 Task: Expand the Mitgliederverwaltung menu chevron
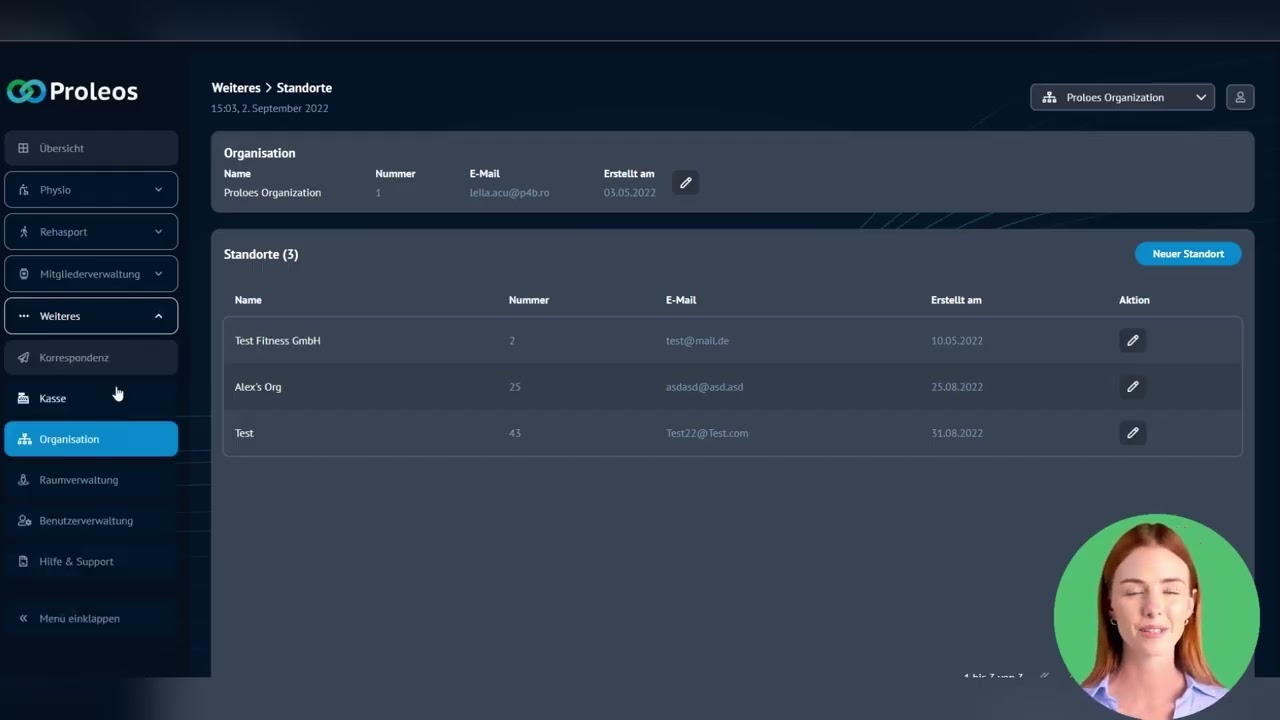point(158,274)
